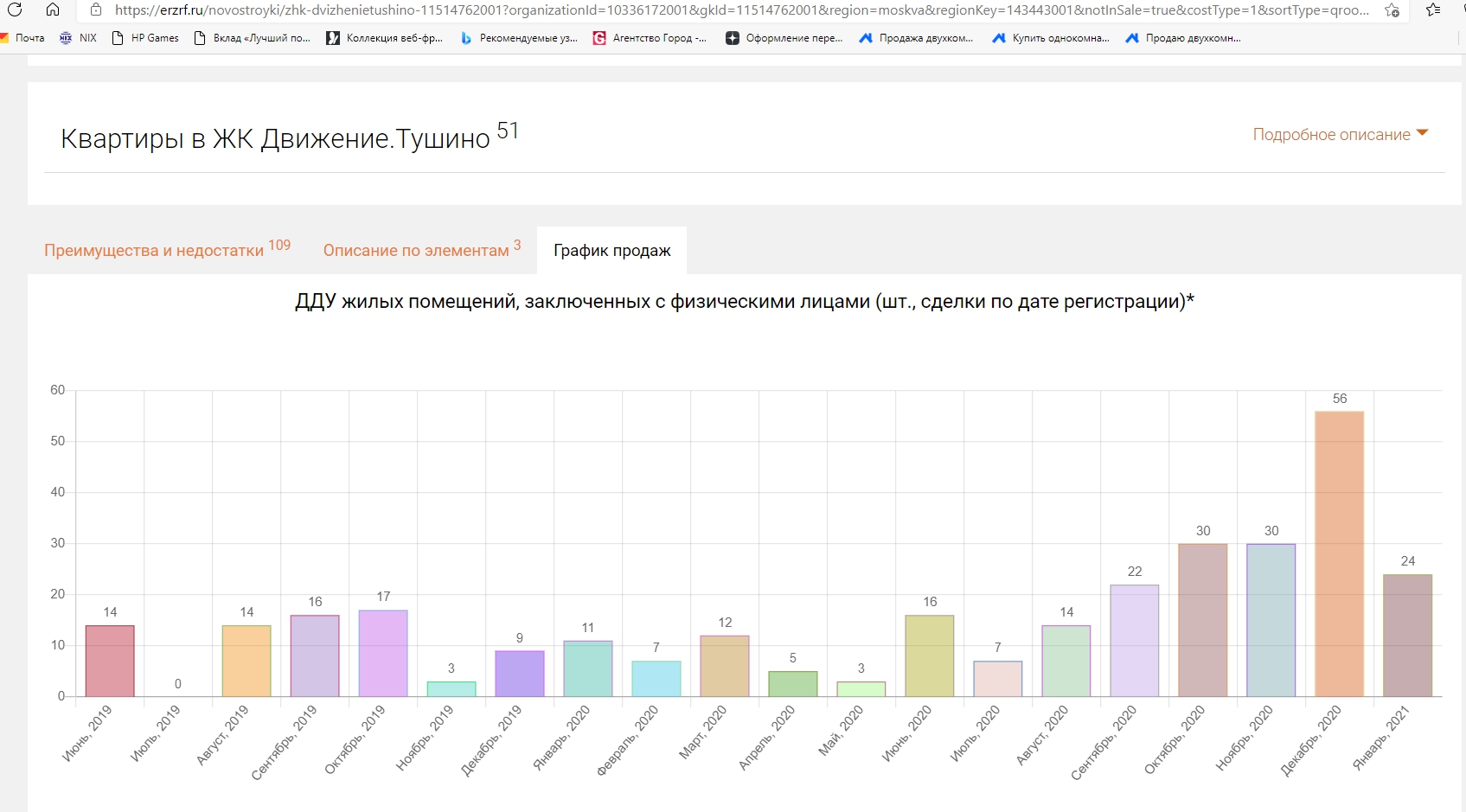Screen dimensions: 1466x812
Task: Expand Подробное описание dropdown
Action: pyautogui.click(x=1340, y=135)
